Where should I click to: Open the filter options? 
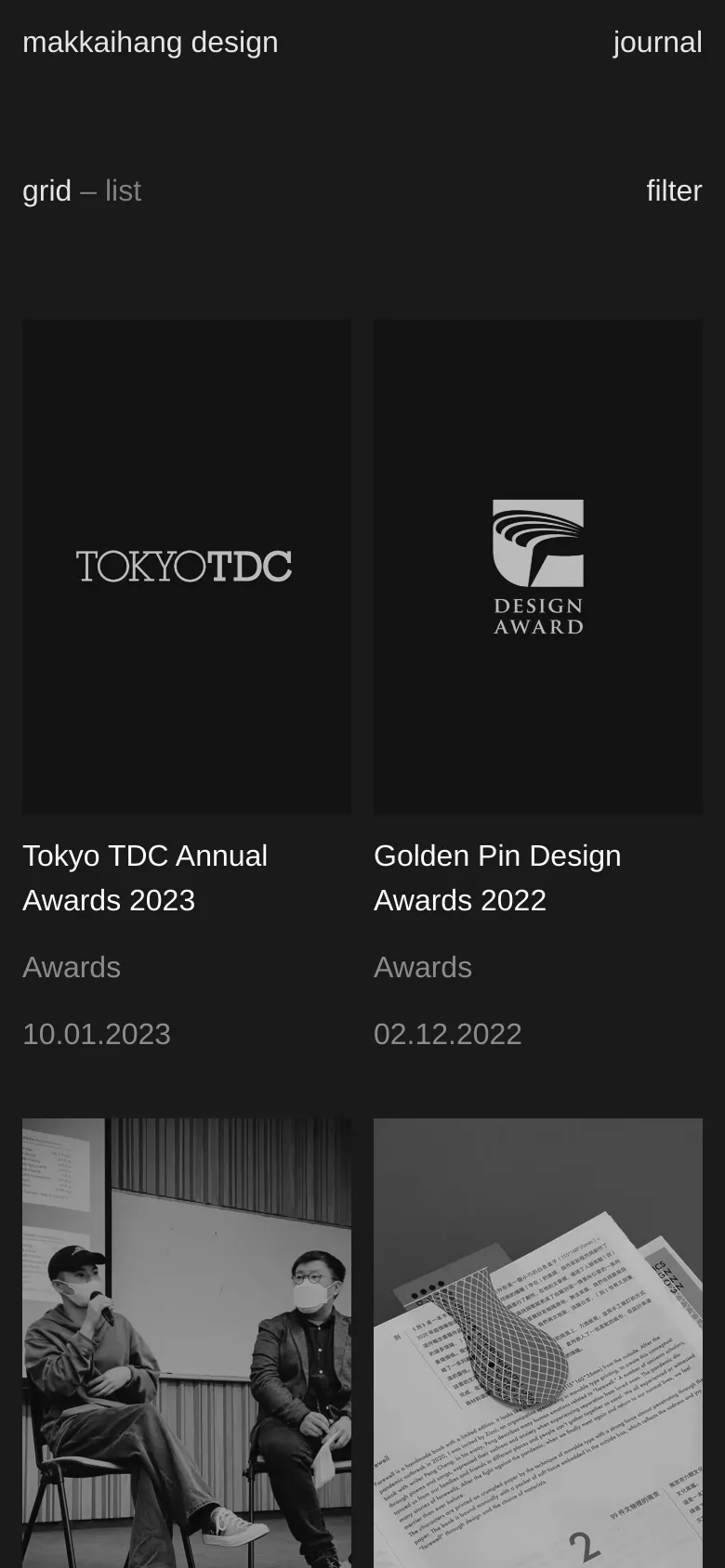click(x=674, y=191)
